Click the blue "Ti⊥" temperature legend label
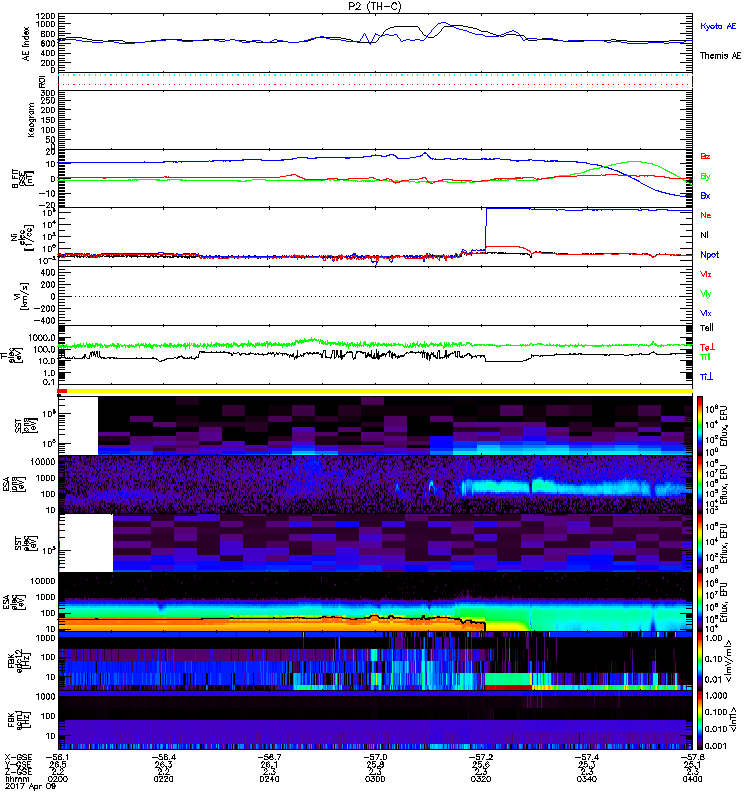750x800 pixels. tap(706, 377)
